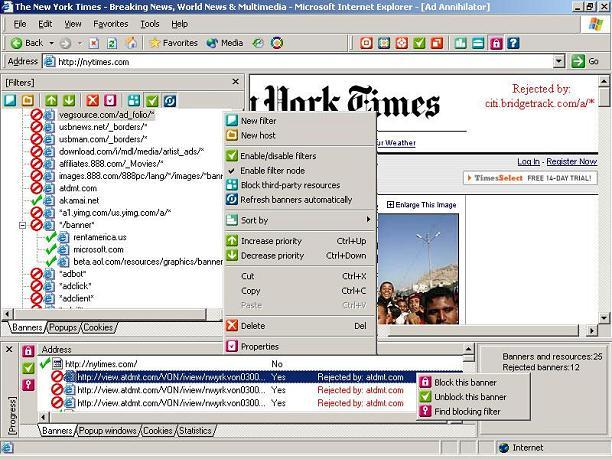Click the green up-arrow increase priority toolbar icon
Viewport: 612px width, 459px height.
(x=51, y=101)
